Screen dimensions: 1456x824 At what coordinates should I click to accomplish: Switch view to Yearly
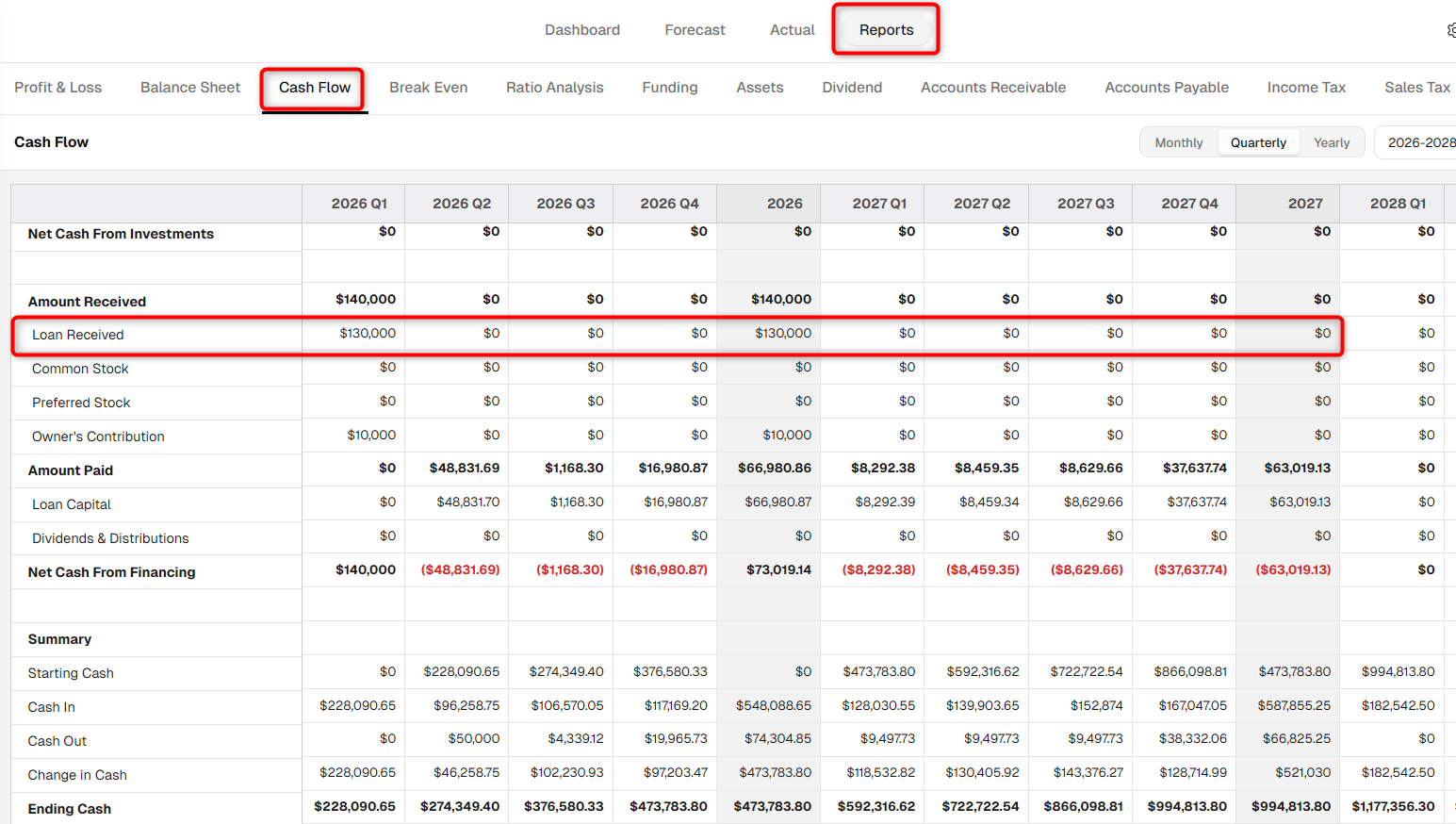pyautogui.click(x=1332, y=142)
